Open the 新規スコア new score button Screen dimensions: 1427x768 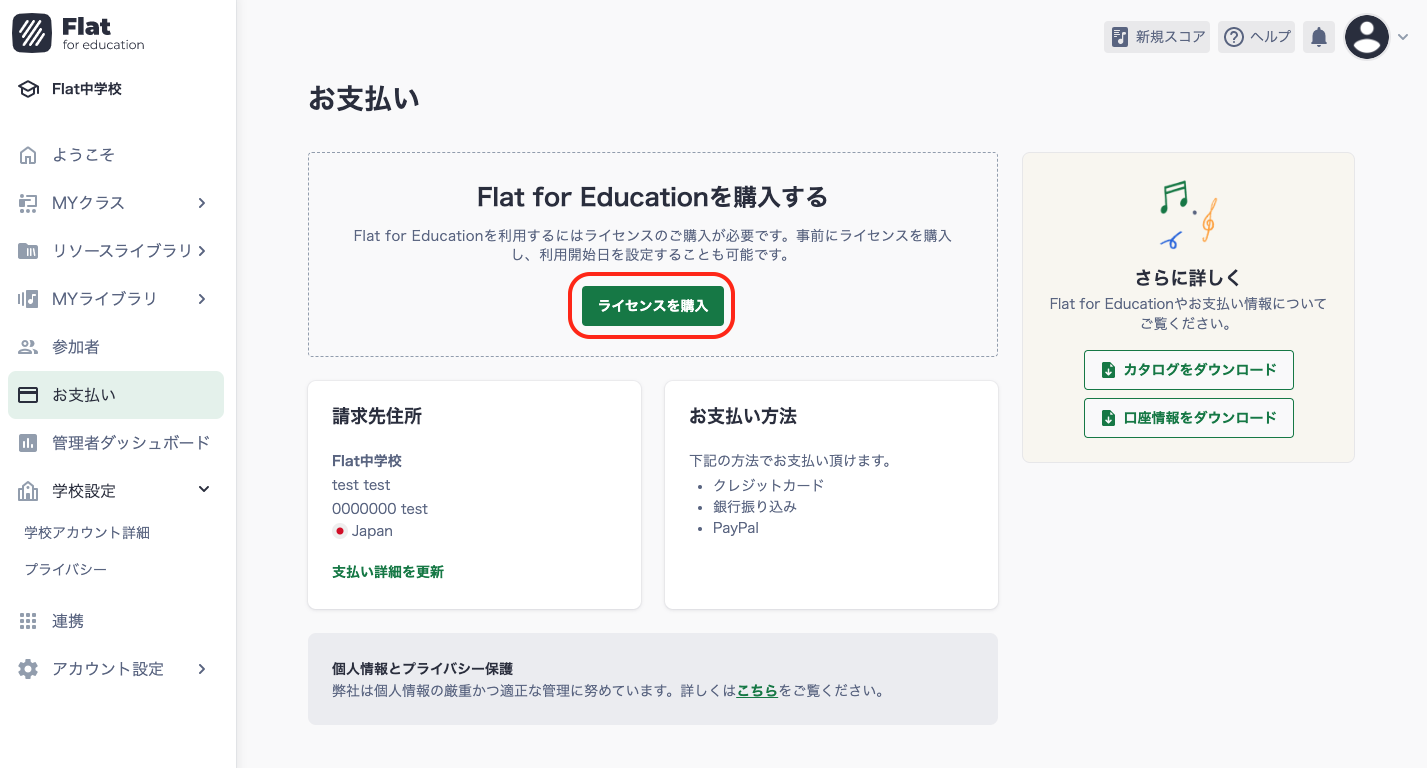(1157, 36)
